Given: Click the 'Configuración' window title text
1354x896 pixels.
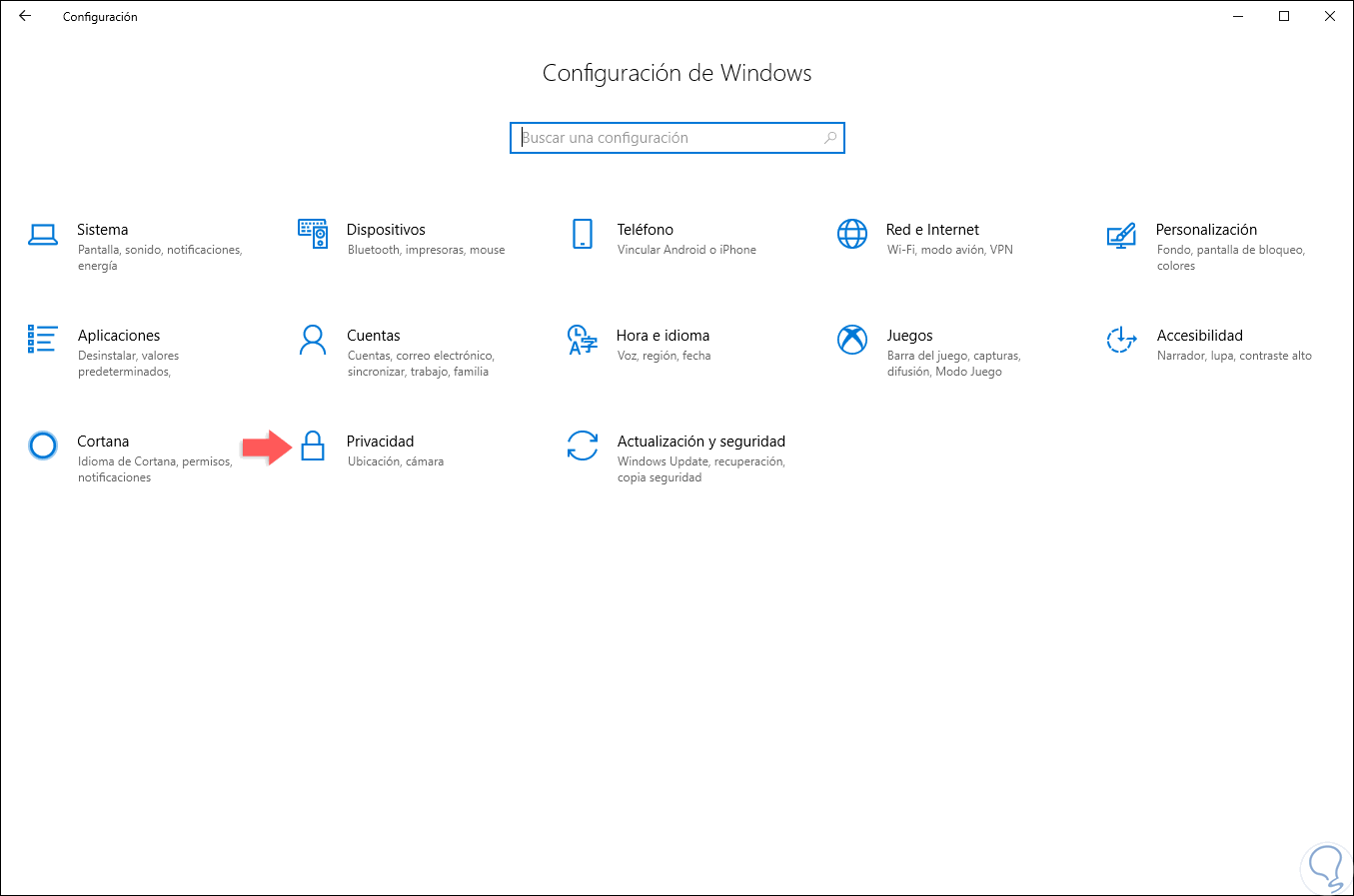Looking at the screenshot, I should pyautogui.click(x=100, y=17).
